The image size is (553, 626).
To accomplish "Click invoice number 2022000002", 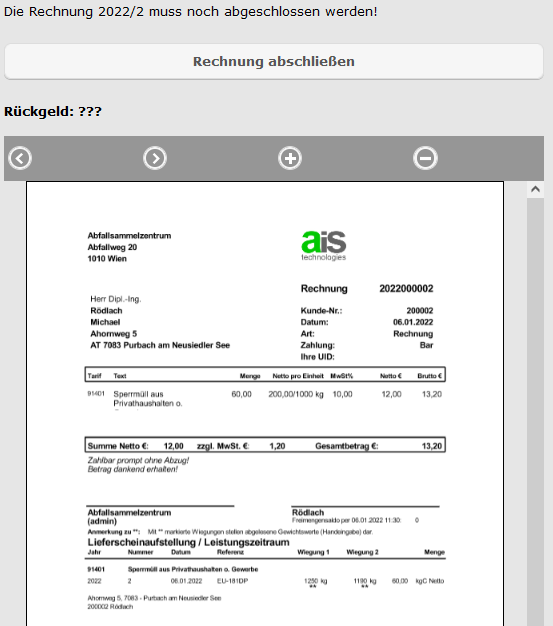I will coord(406,289).
